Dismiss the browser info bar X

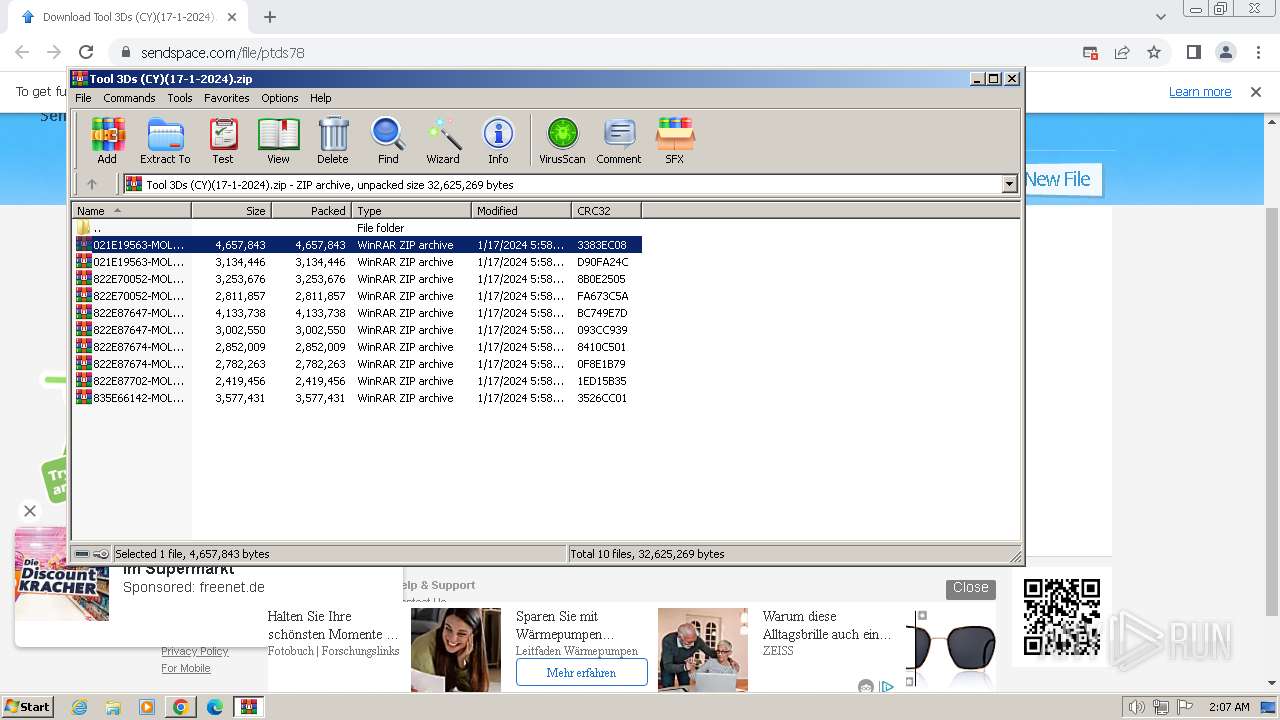tap(1256, 91)
